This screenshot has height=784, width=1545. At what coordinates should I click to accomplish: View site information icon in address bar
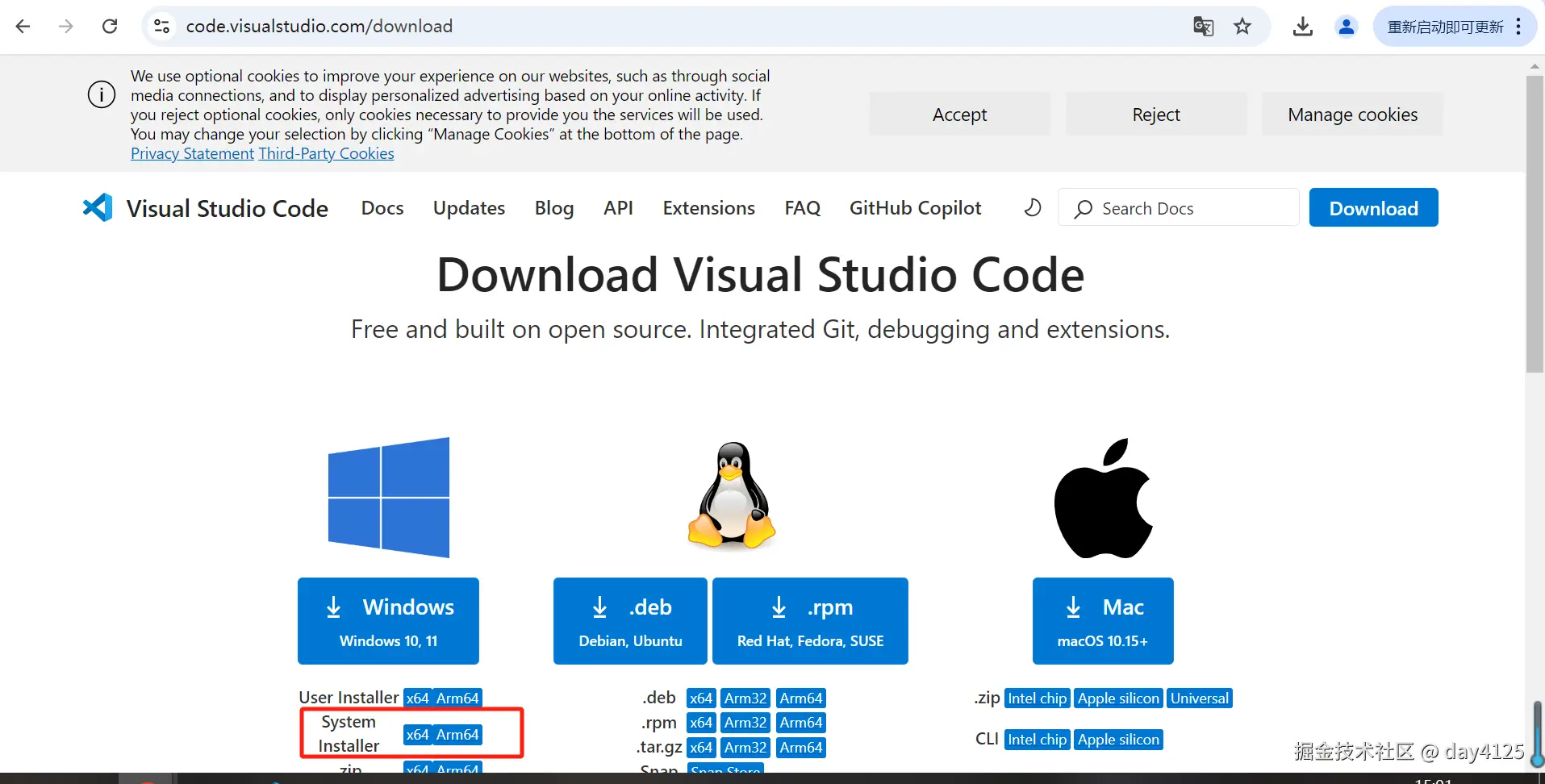click(x=162, y=27)
